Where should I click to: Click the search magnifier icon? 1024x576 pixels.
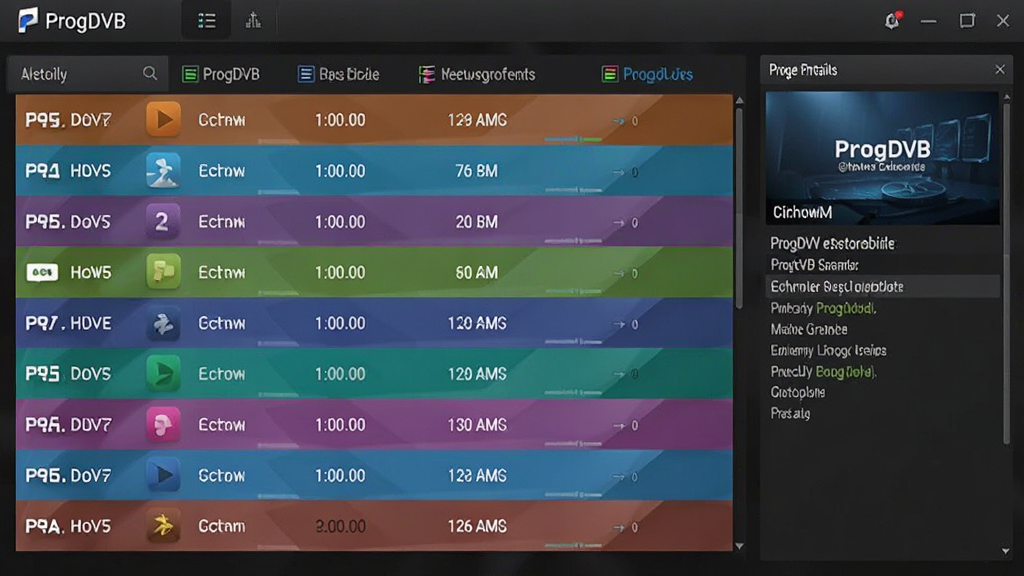[x=150, y=74]
